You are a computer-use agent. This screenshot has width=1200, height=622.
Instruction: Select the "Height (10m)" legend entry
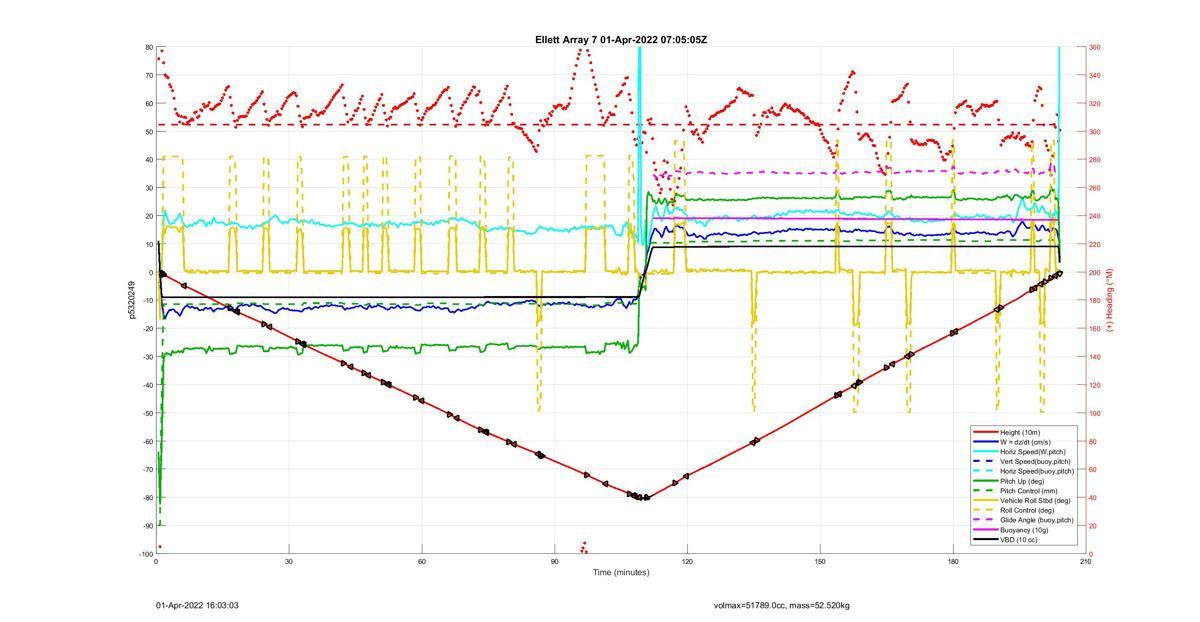[x=1021, y=432]
